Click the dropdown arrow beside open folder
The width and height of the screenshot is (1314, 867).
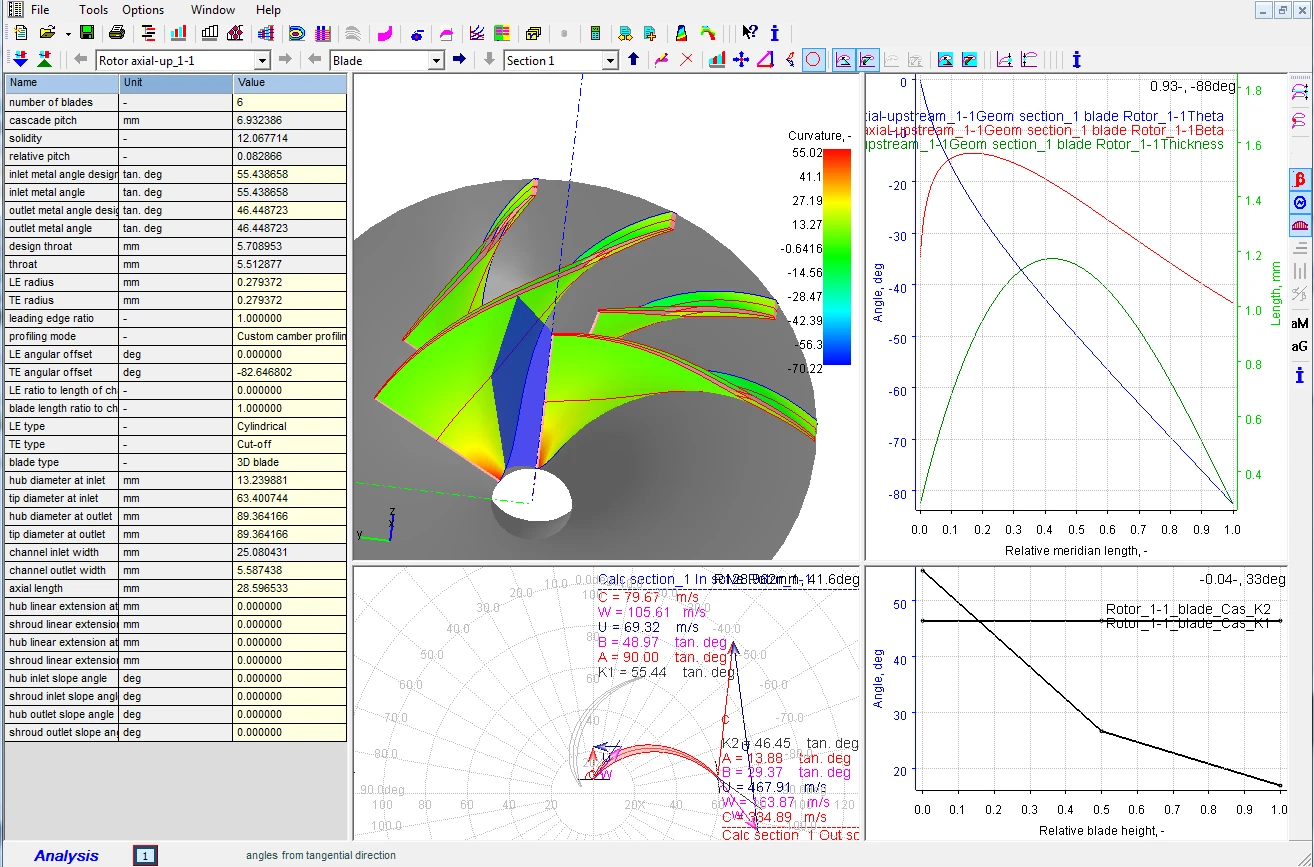point(67,33)
